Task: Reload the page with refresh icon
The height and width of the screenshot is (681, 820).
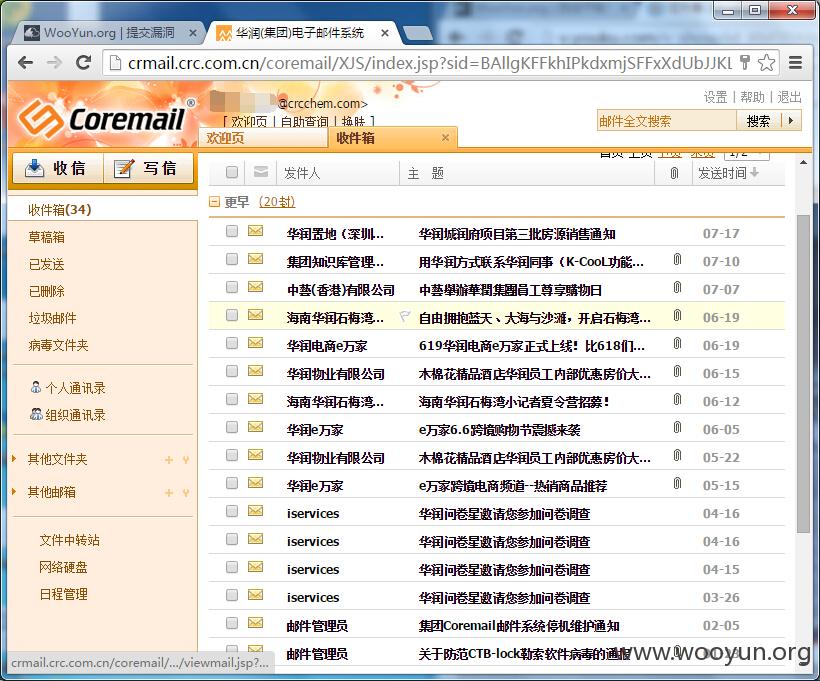Action: click(x=84, y=63)
